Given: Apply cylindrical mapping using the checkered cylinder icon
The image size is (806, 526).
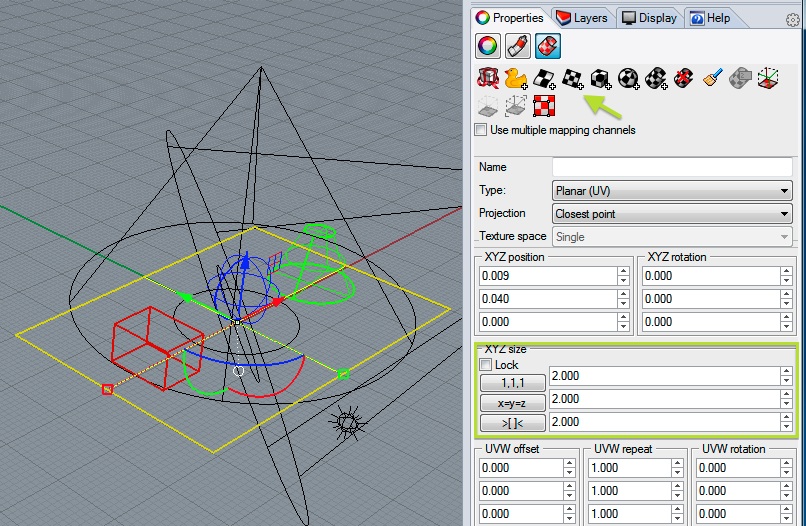Looking at the screenshot, I should click(656, 78).
